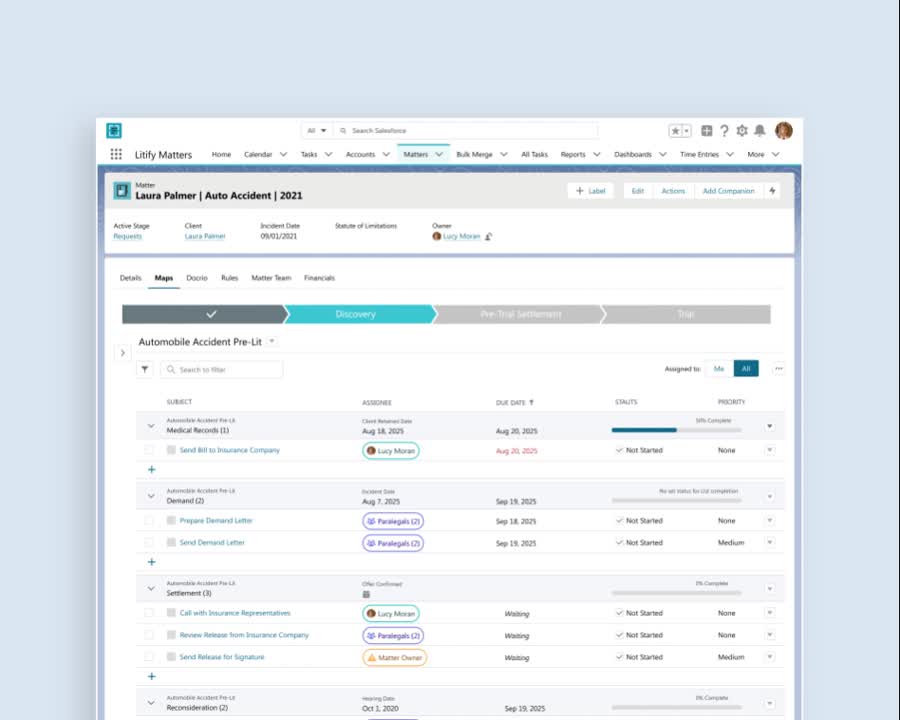900x720 pixels.
Task: Open the Matters nav dropdown chevron
Action: point(439,154)
